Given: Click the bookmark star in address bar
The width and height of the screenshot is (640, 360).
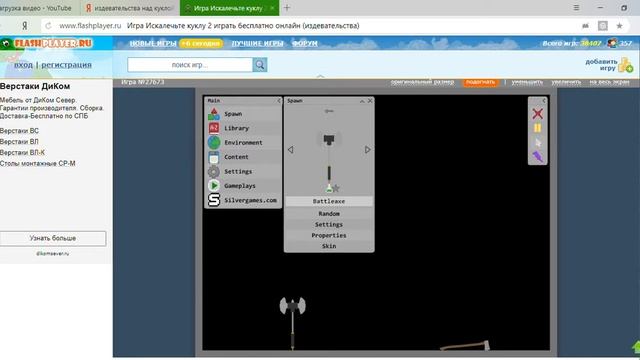Looking at the screenshot, I should coord(619,26).
